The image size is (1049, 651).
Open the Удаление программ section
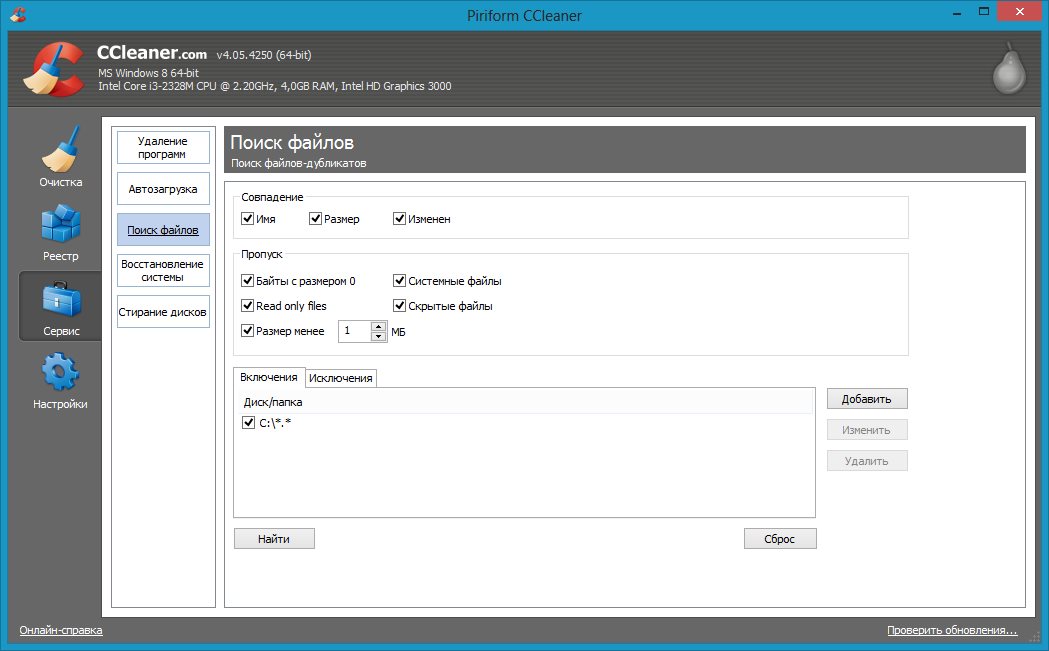163,148
